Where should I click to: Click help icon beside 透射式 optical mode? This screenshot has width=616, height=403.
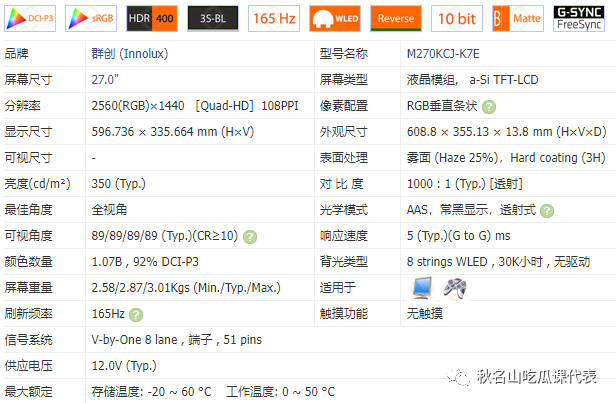click(547, 211)
